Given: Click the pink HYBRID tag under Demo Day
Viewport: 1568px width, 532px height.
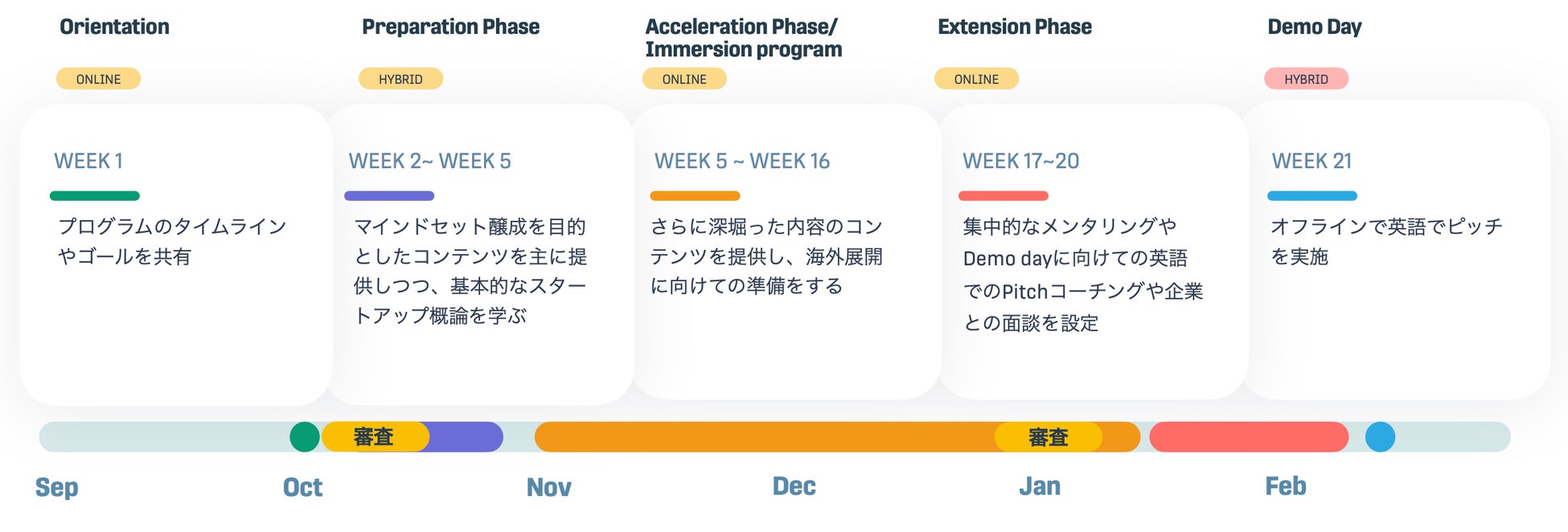Looking at the screenshot, I should tap(1306, 79).
